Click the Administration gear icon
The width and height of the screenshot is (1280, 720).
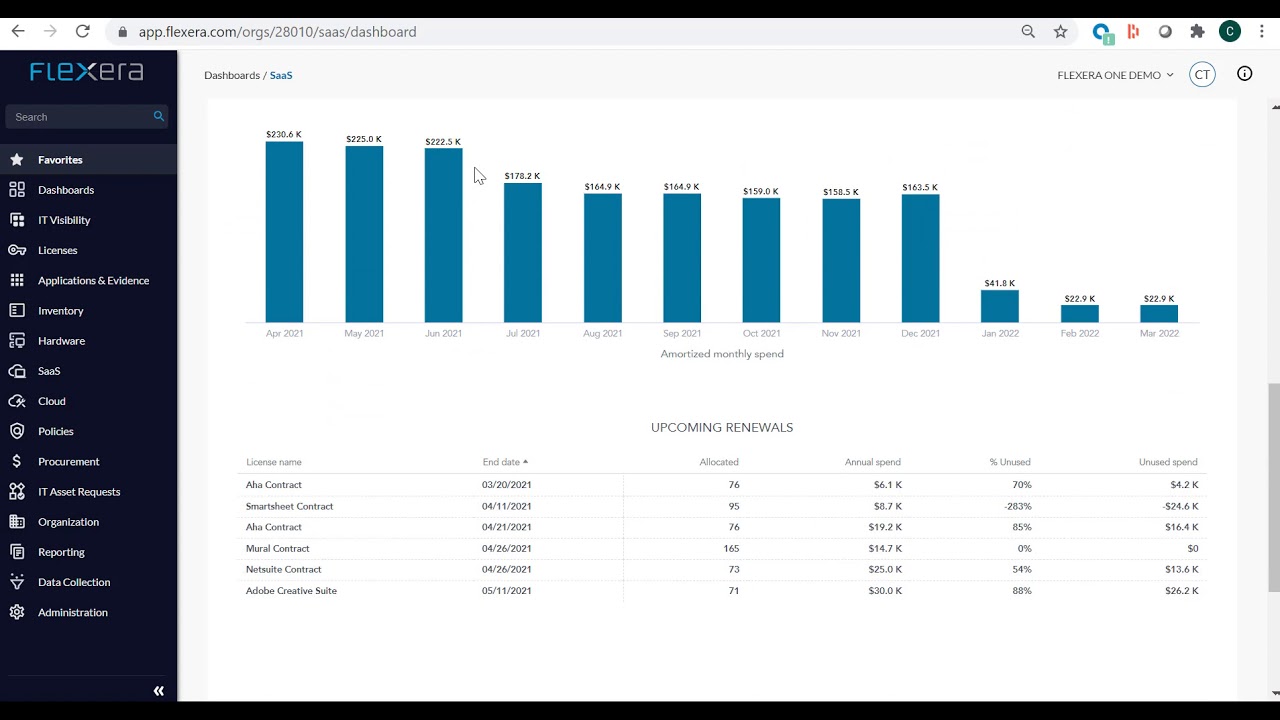click(x=17, y=612)
